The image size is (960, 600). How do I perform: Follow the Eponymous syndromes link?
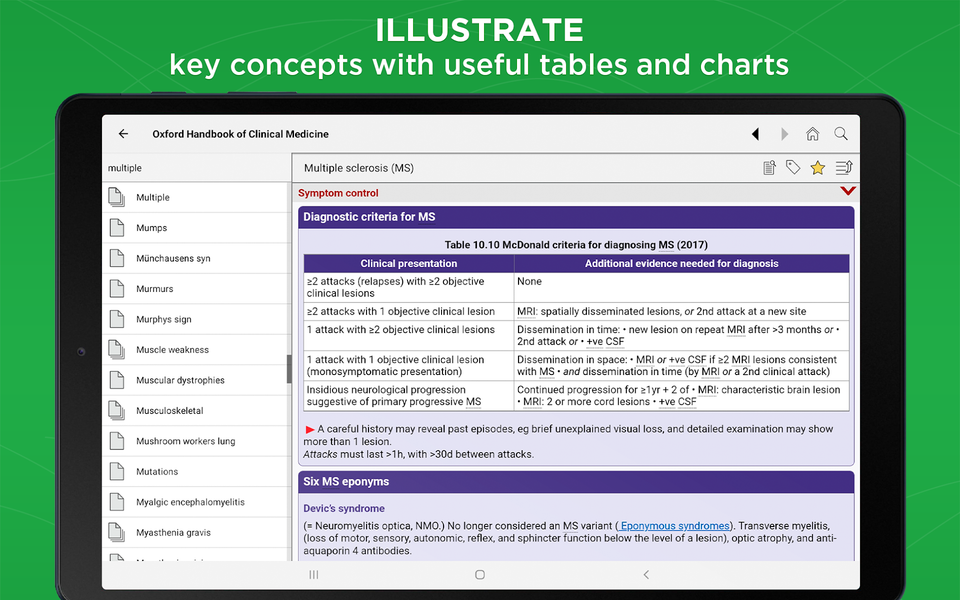(x=674, y=526)
